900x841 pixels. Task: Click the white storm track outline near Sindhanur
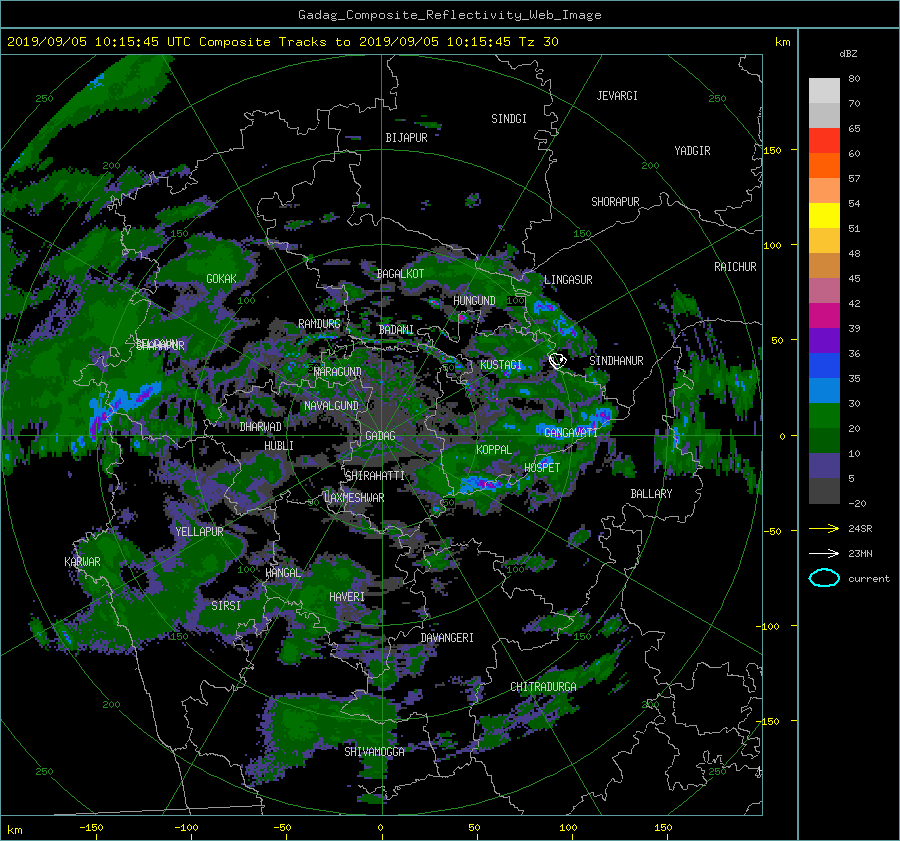pos(557,361)
